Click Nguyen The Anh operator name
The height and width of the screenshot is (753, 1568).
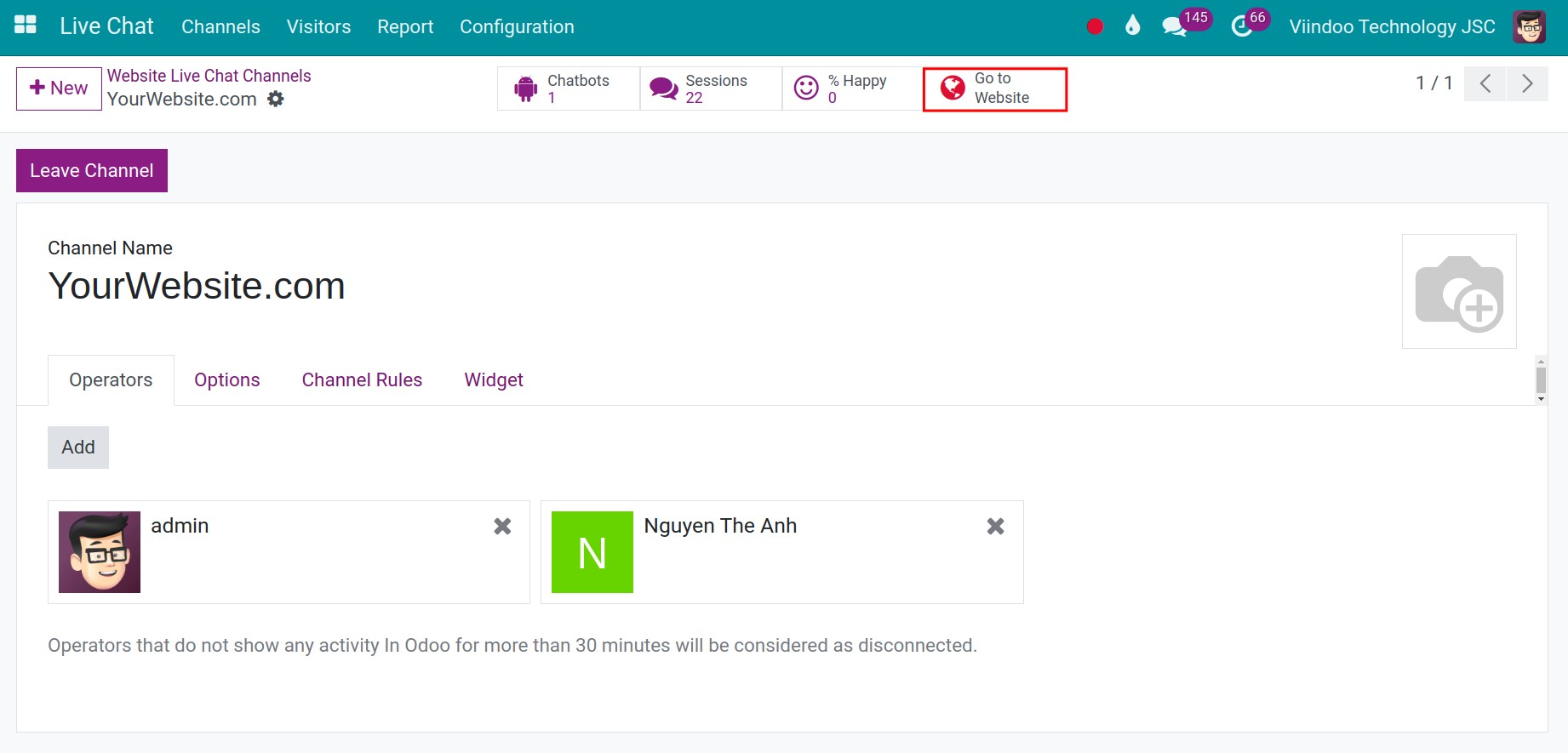[x=720, y=526]
